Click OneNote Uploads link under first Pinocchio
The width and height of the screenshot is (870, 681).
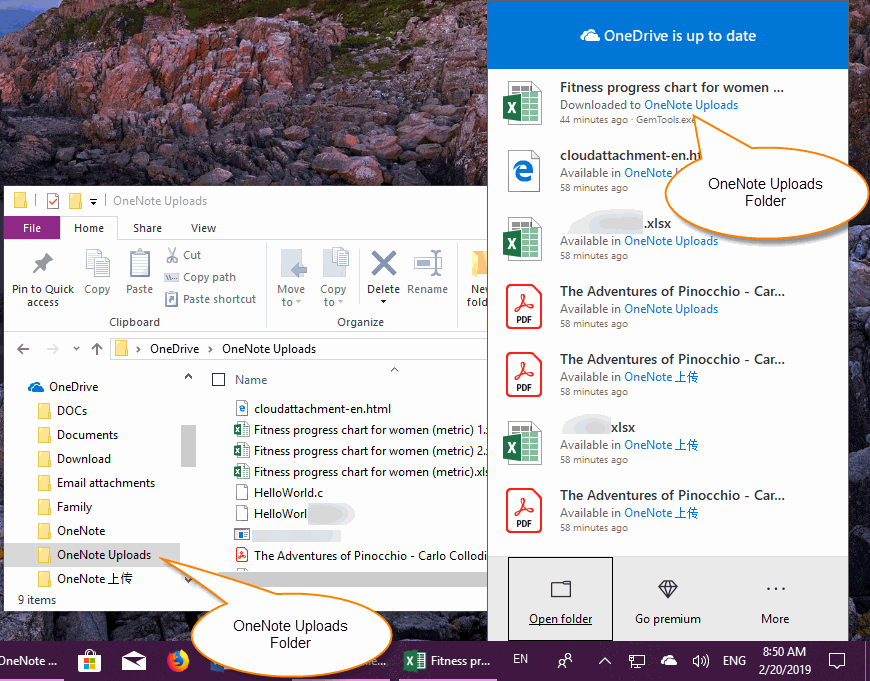point(671,309)
